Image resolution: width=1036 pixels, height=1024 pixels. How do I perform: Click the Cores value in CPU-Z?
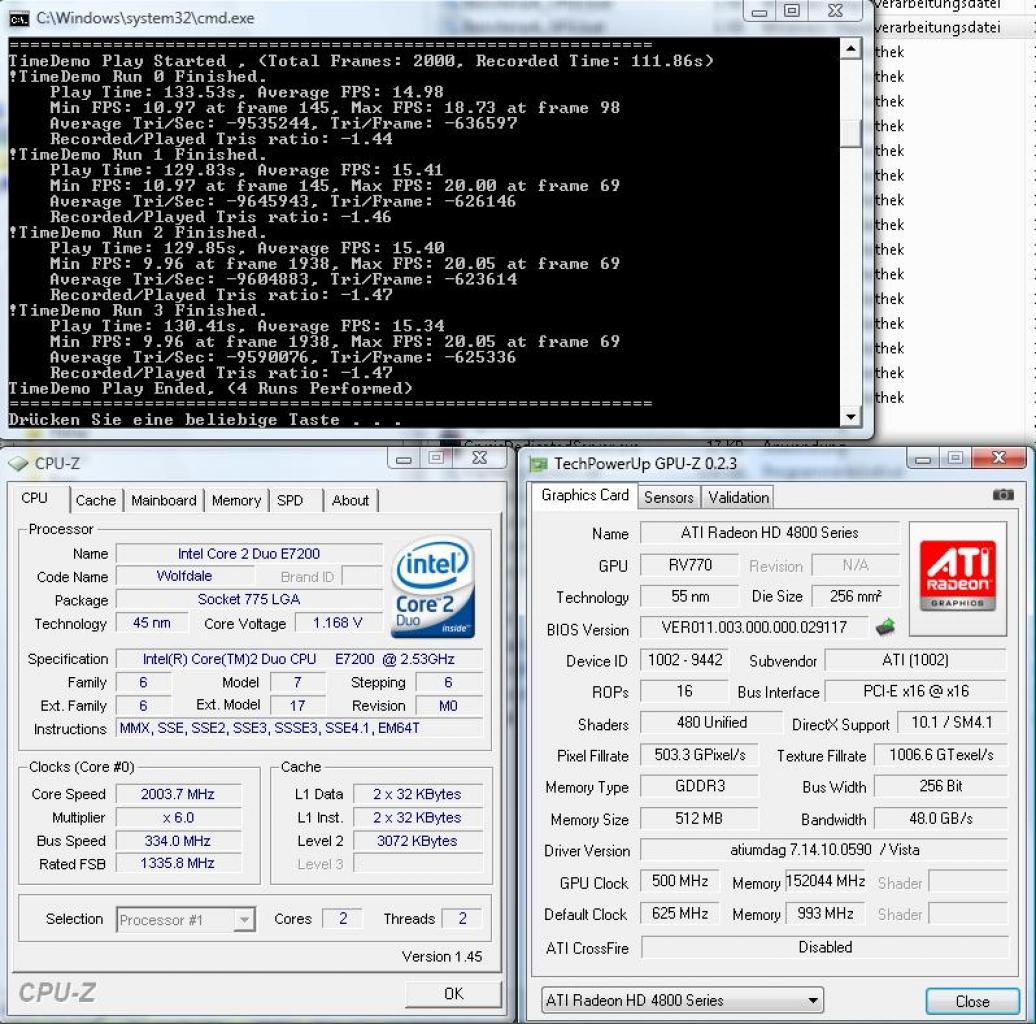coord(343,918)
